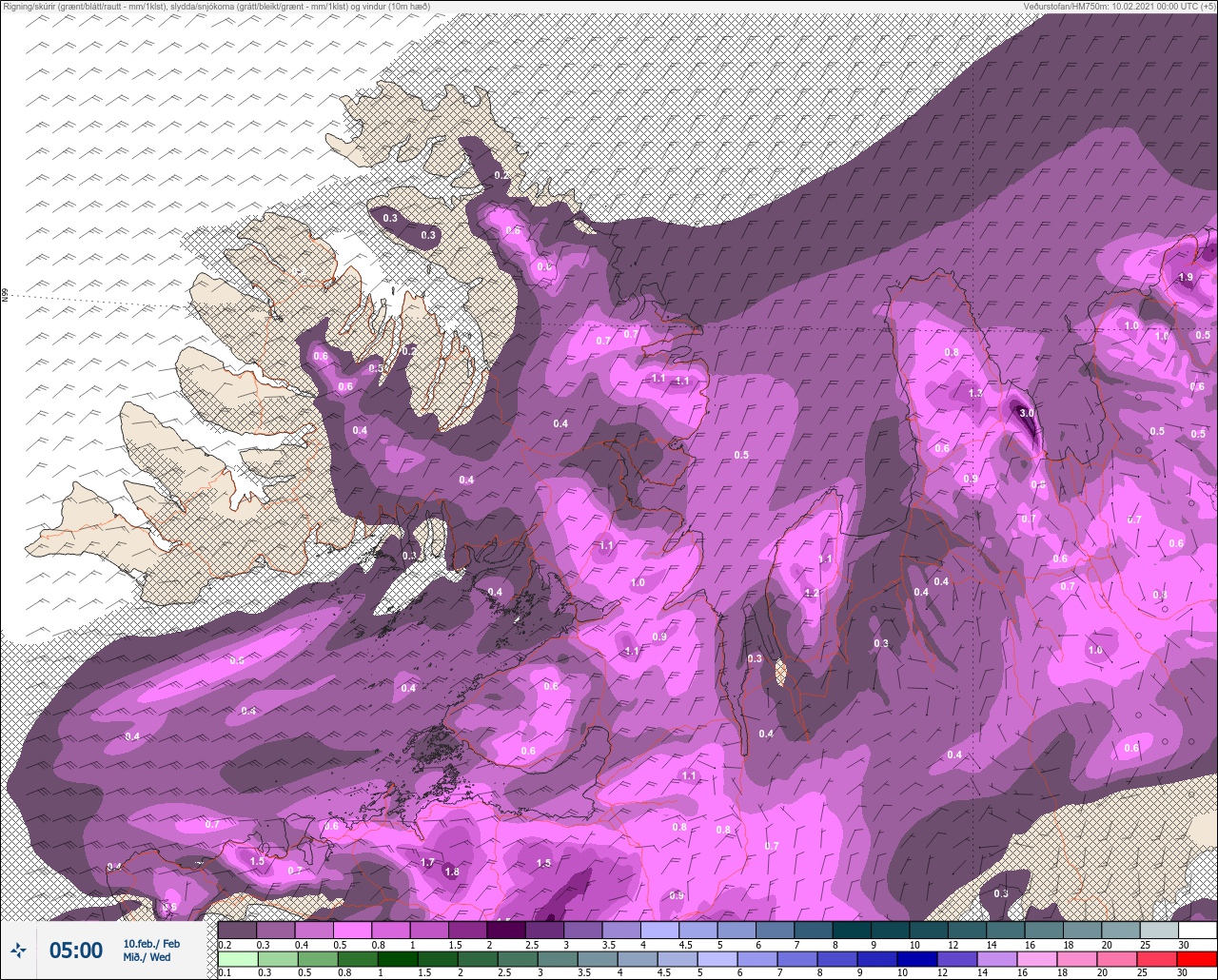Viewport: 1218px width, 980px height.
Task: Click the pink snow legend swatch labeled 0.5
Action: 352,930
